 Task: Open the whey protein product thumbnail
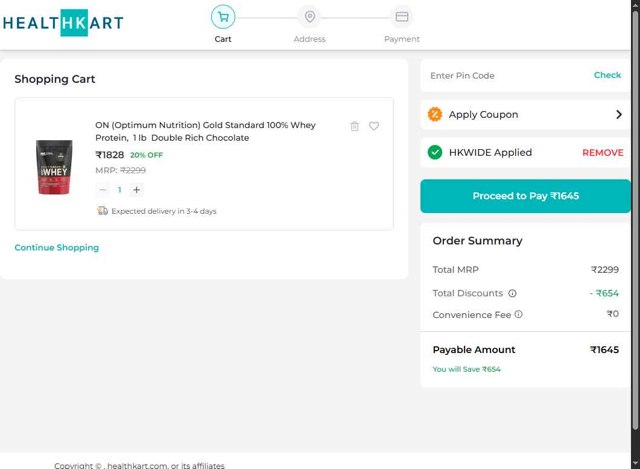coord(54,167)
